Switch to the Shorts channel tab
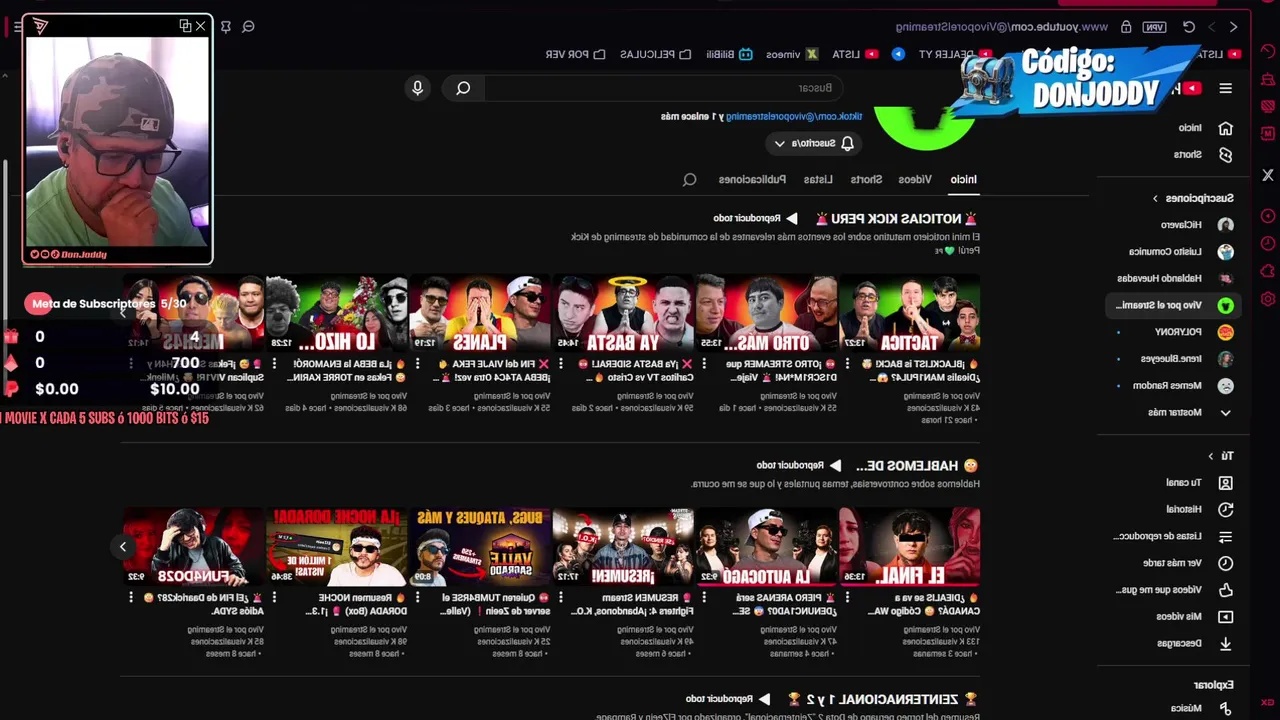 [x=867, y=180]
